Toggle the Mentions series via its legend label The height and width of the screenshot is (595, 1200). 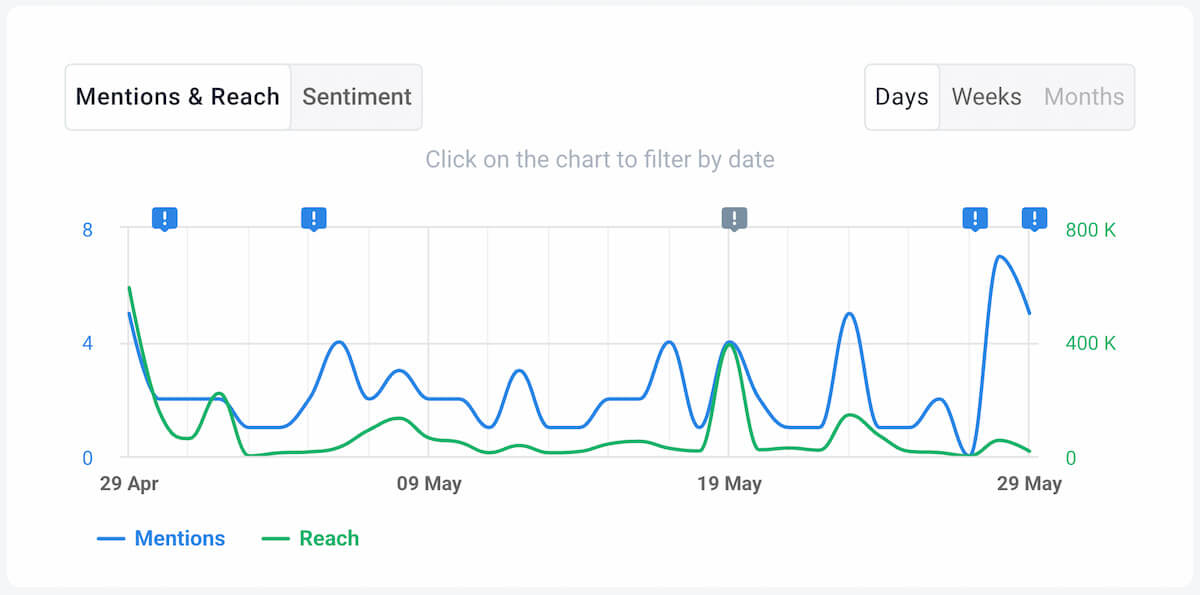[x=179, y=538]
